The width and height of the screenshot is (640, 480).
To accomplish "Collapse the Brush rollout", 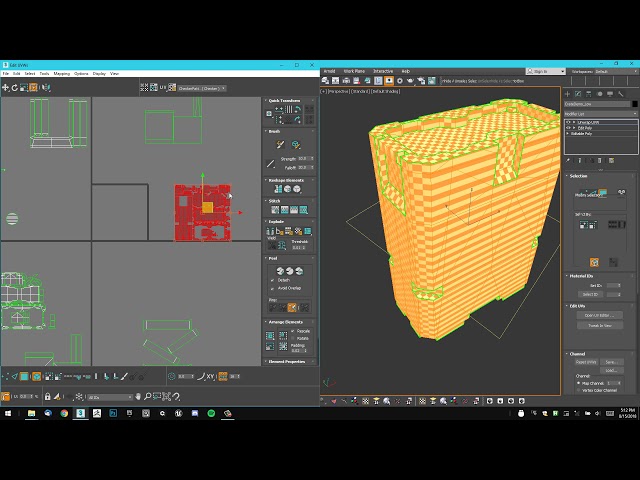I will click(274, 131).
